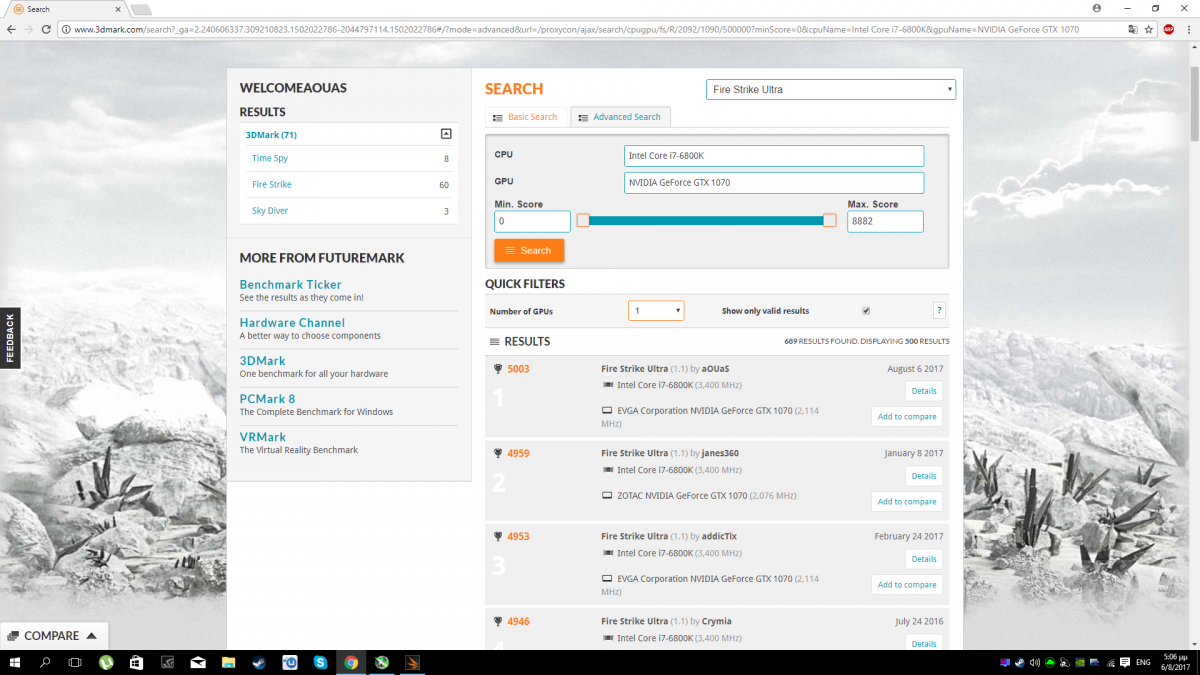Click the GPU input field

click(774, 183)
